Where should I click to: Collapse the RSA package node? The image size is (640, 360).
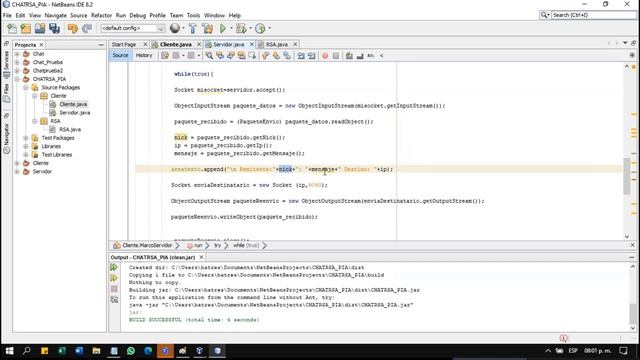click(35, 121)
